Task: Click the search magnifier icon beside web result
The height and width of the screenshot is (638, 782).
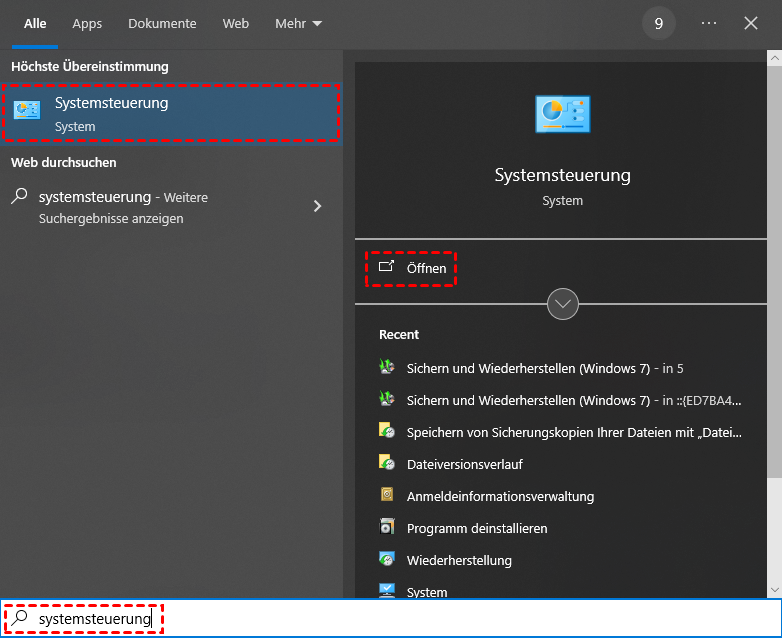Action: (x=19, y=197)
